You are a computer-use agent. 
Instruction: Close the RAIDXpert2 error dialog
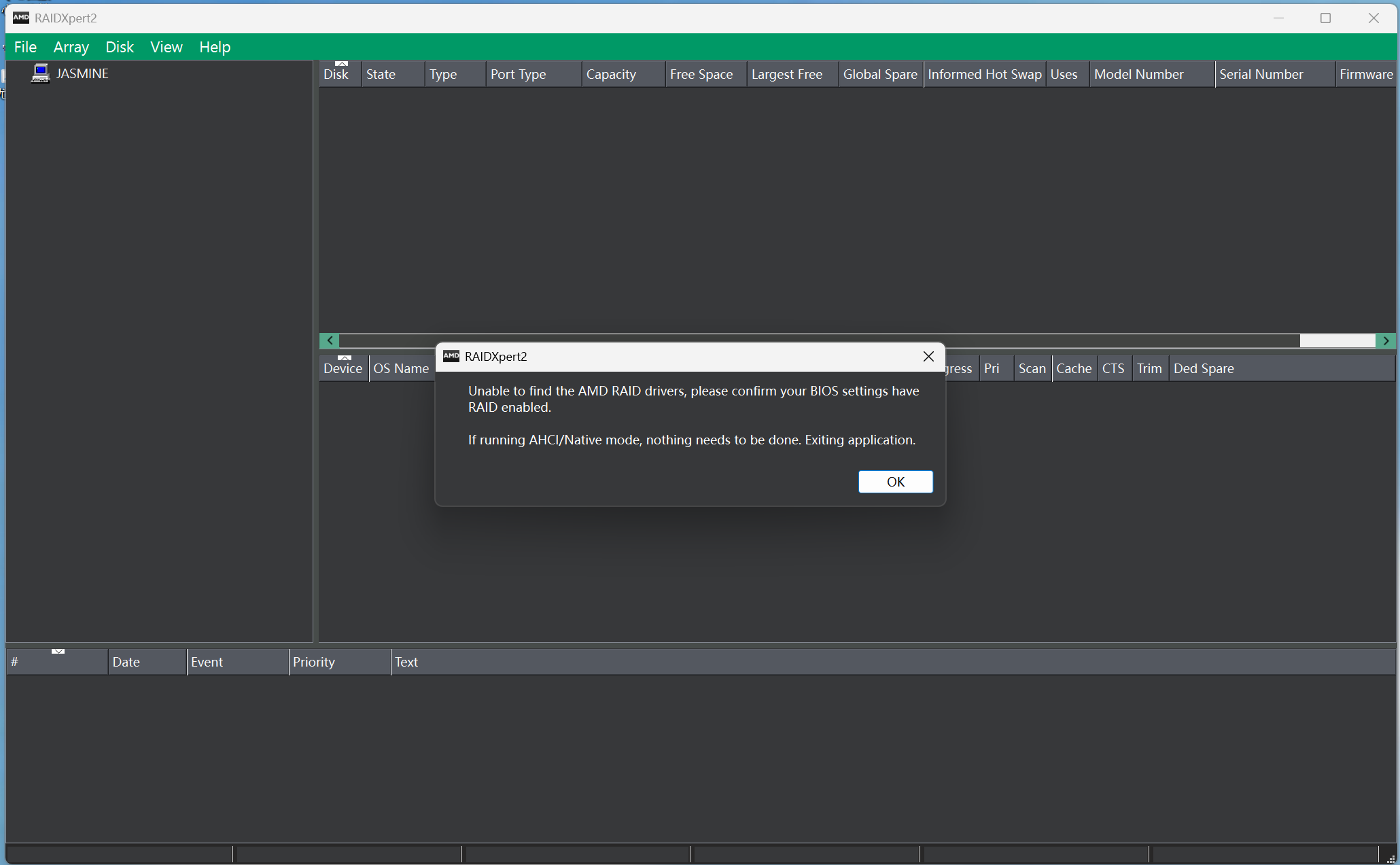928,356
